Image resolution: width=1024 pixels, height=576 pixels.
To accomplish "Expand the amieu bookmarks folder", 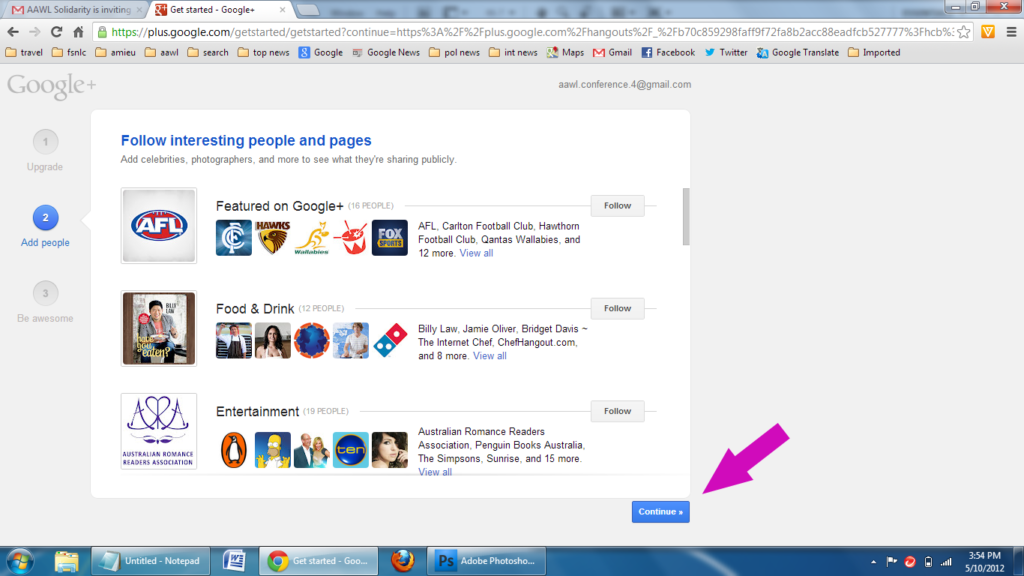I will coord(116,52).
